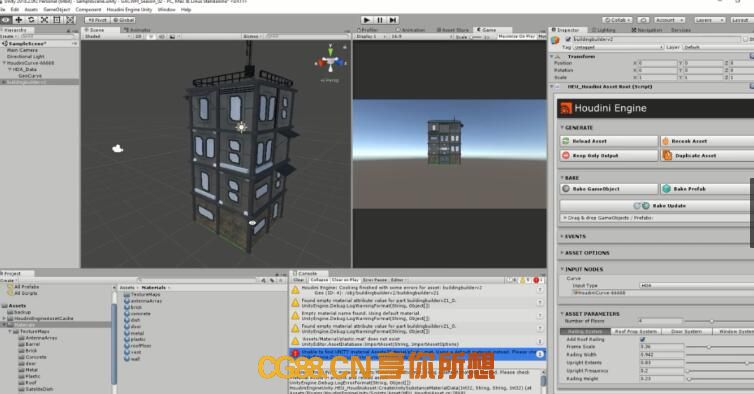
Task: Collapse the GENERATE section
Action: coord(577,127)
